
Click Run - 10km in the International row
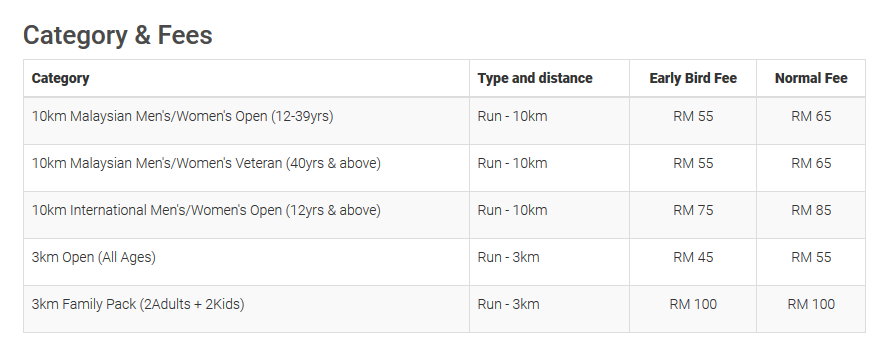pos(512,210)
